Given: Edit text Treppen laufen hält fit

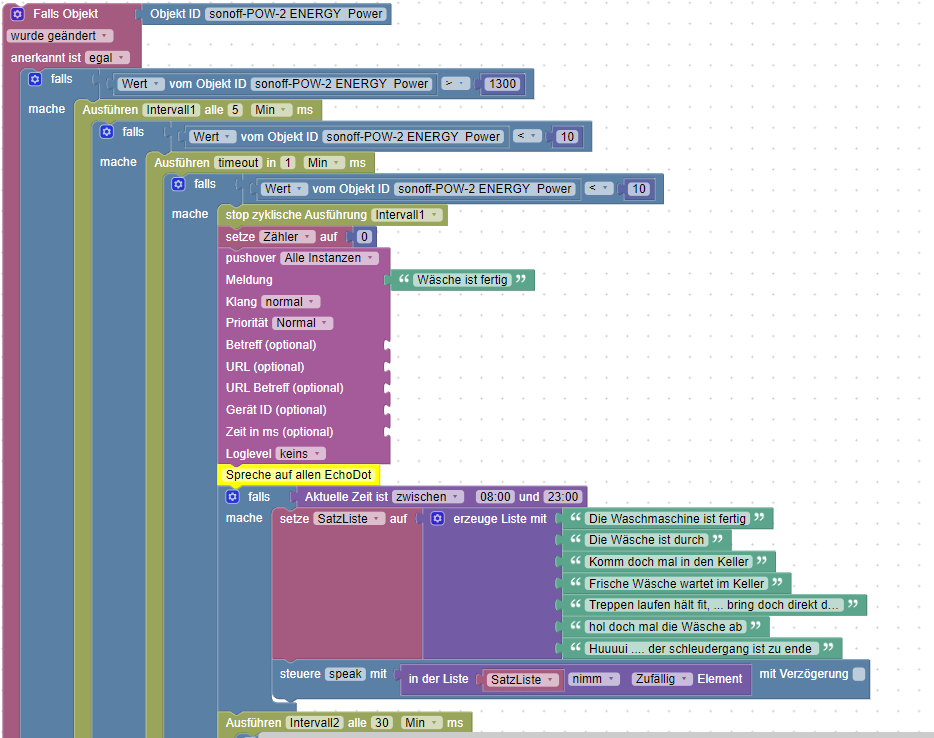Looking at the screenshot, I should [x=714, y=605].
